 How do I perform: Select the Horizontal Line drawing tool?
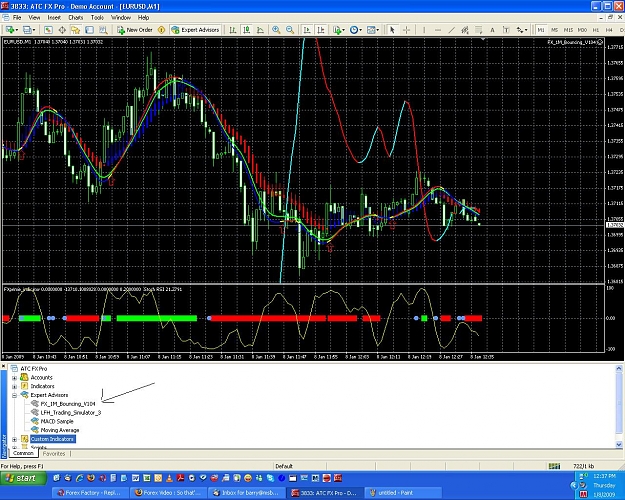[x=438, y=30]
